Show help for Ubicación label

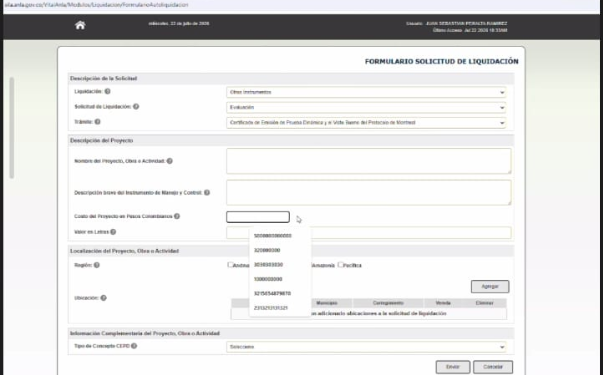click(x=103, y=298)
